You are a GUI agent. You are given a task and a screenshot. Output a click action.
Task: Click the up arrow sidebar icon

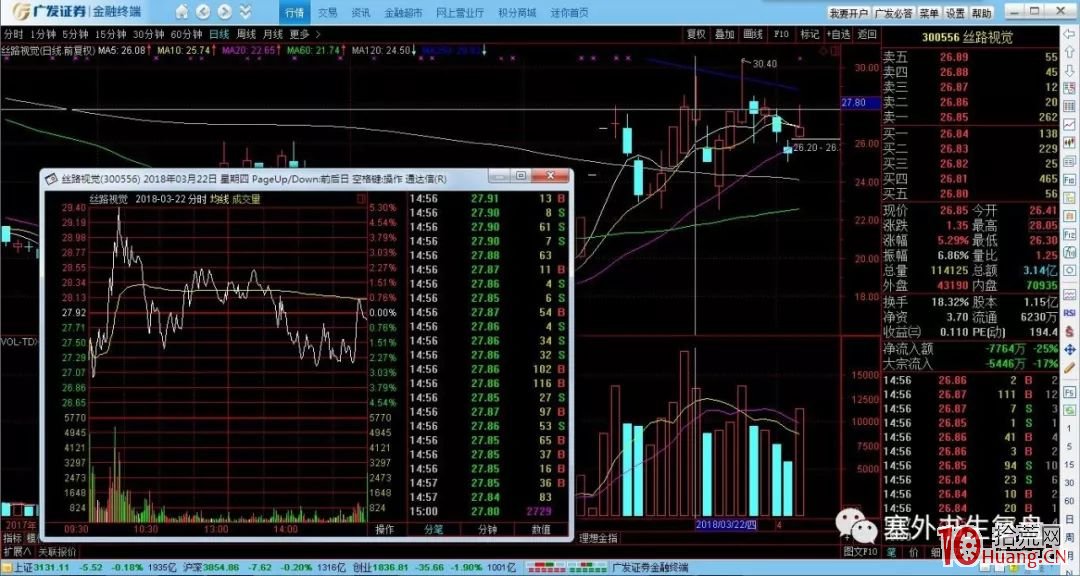pyautogui.click(x=1069, y=52)
